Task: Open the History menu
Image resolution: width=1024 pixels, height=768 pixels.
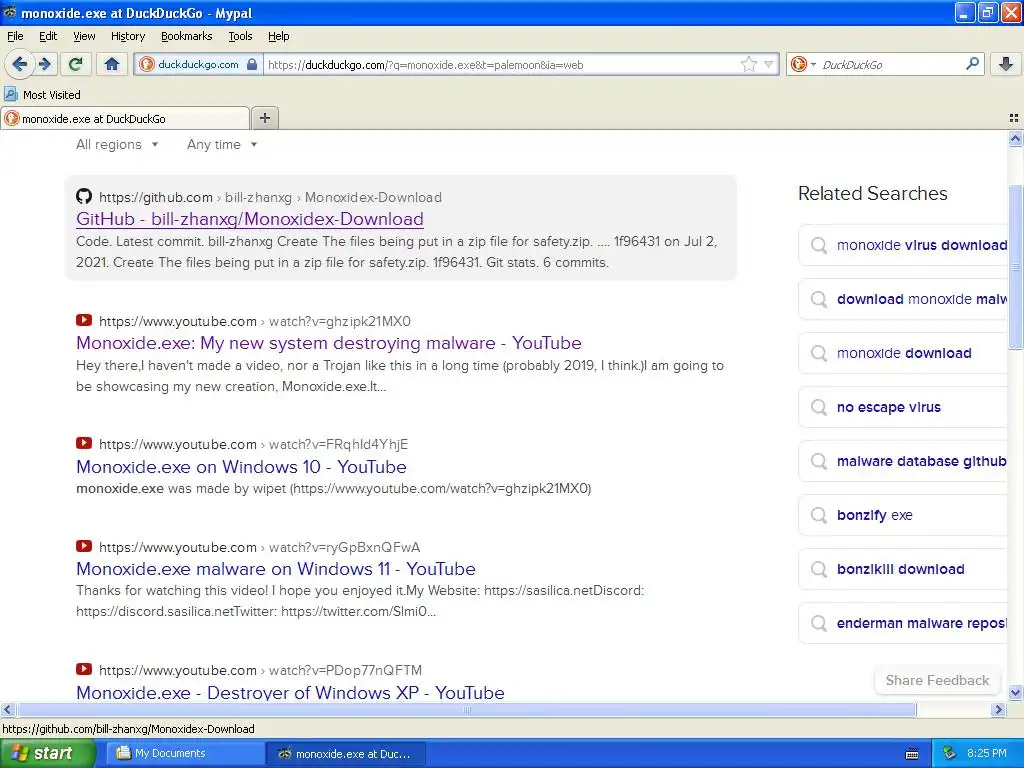Action: [x=127, y=37]
